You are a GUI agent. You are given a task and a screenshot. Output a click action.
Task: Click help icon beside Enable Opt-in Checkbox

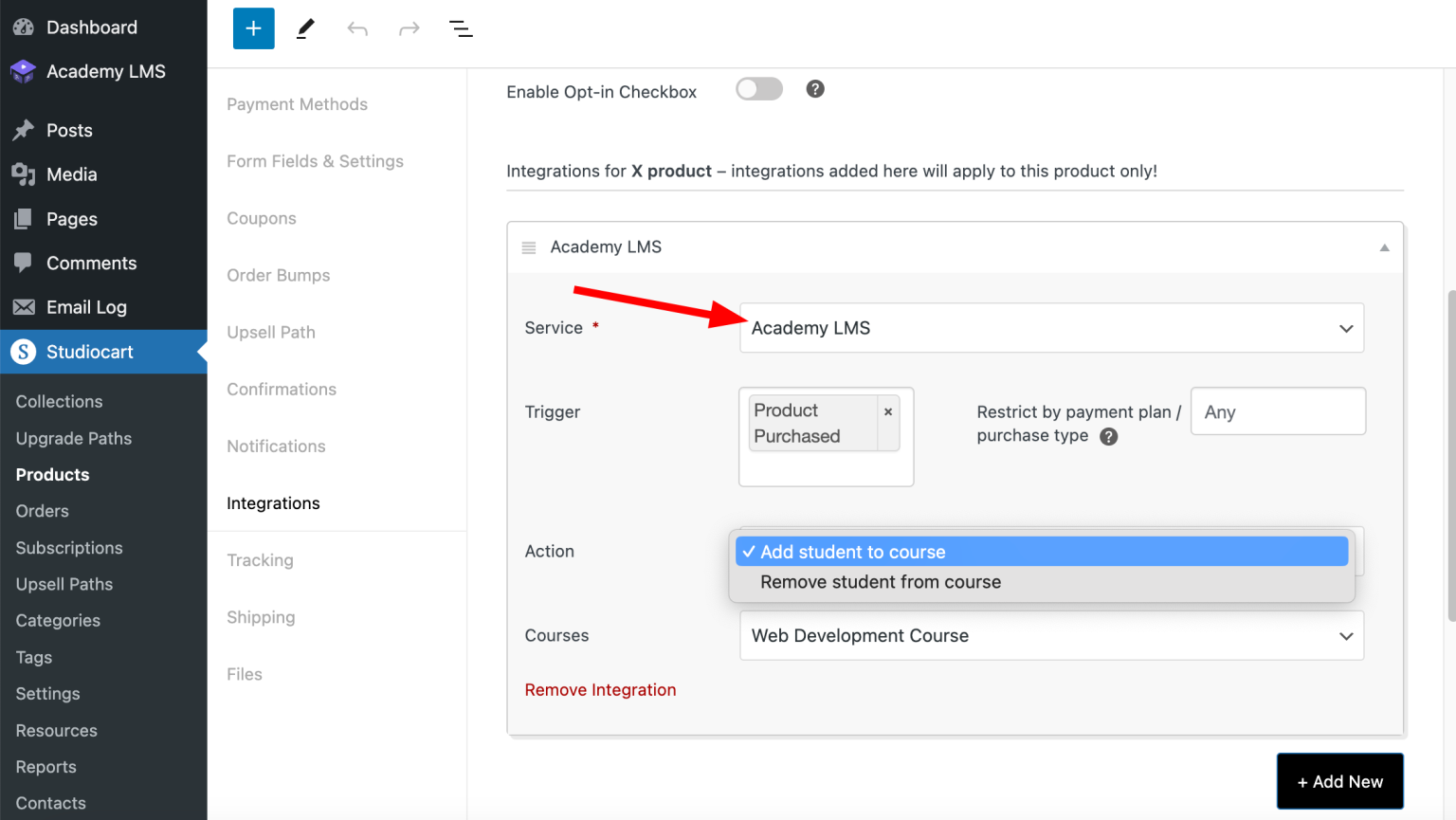[x=815, y=89]
